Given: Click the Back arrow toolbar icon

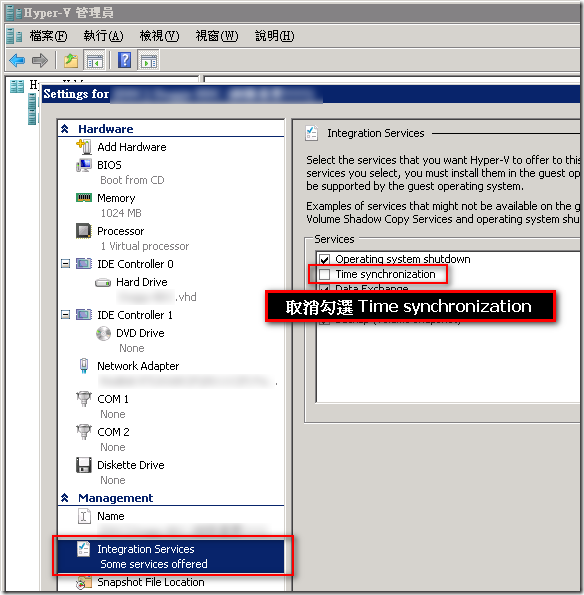Looking at the screenshot, I should (x=17, y=60).
